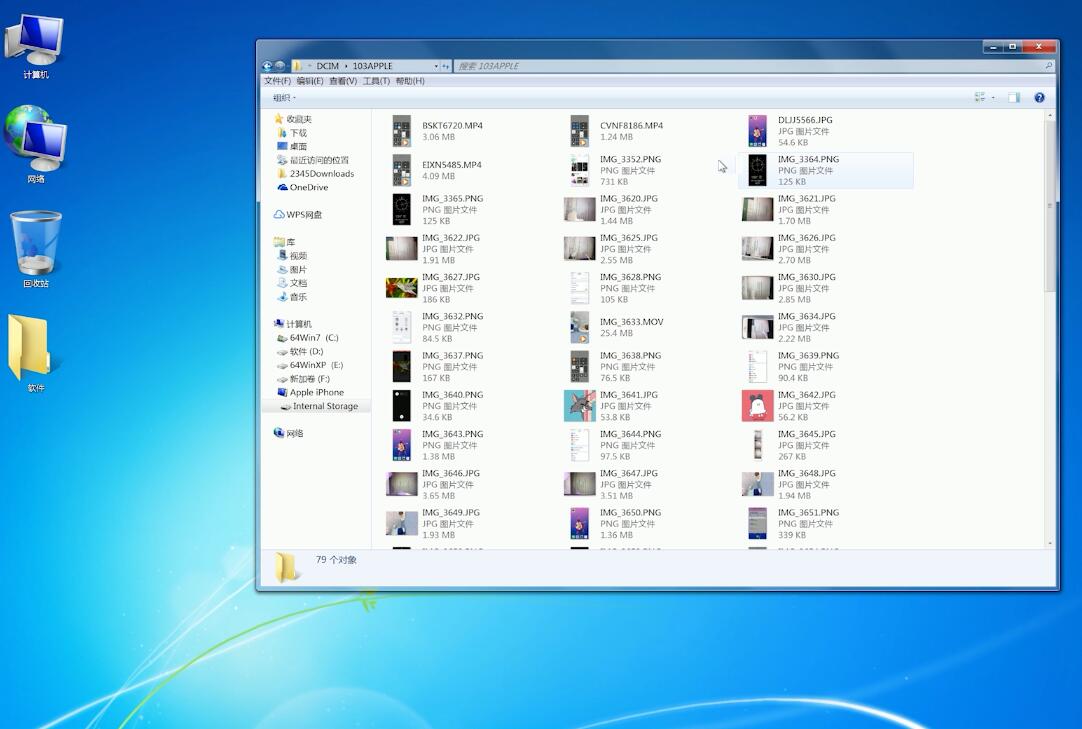Select the BSKT6720.MP4 video file icon
Screen dimensions: 1082x729
[x=402, y=131]
